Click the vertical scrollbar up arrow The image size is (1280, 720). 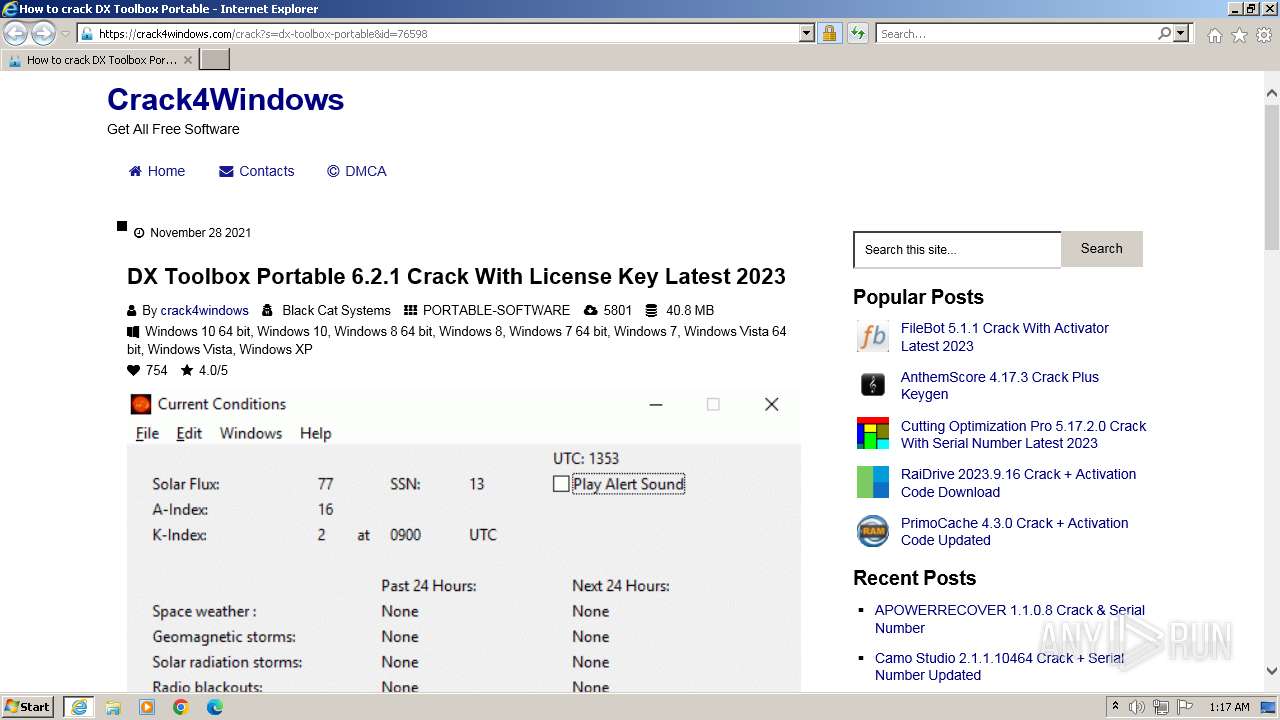tap(1272, 93)
